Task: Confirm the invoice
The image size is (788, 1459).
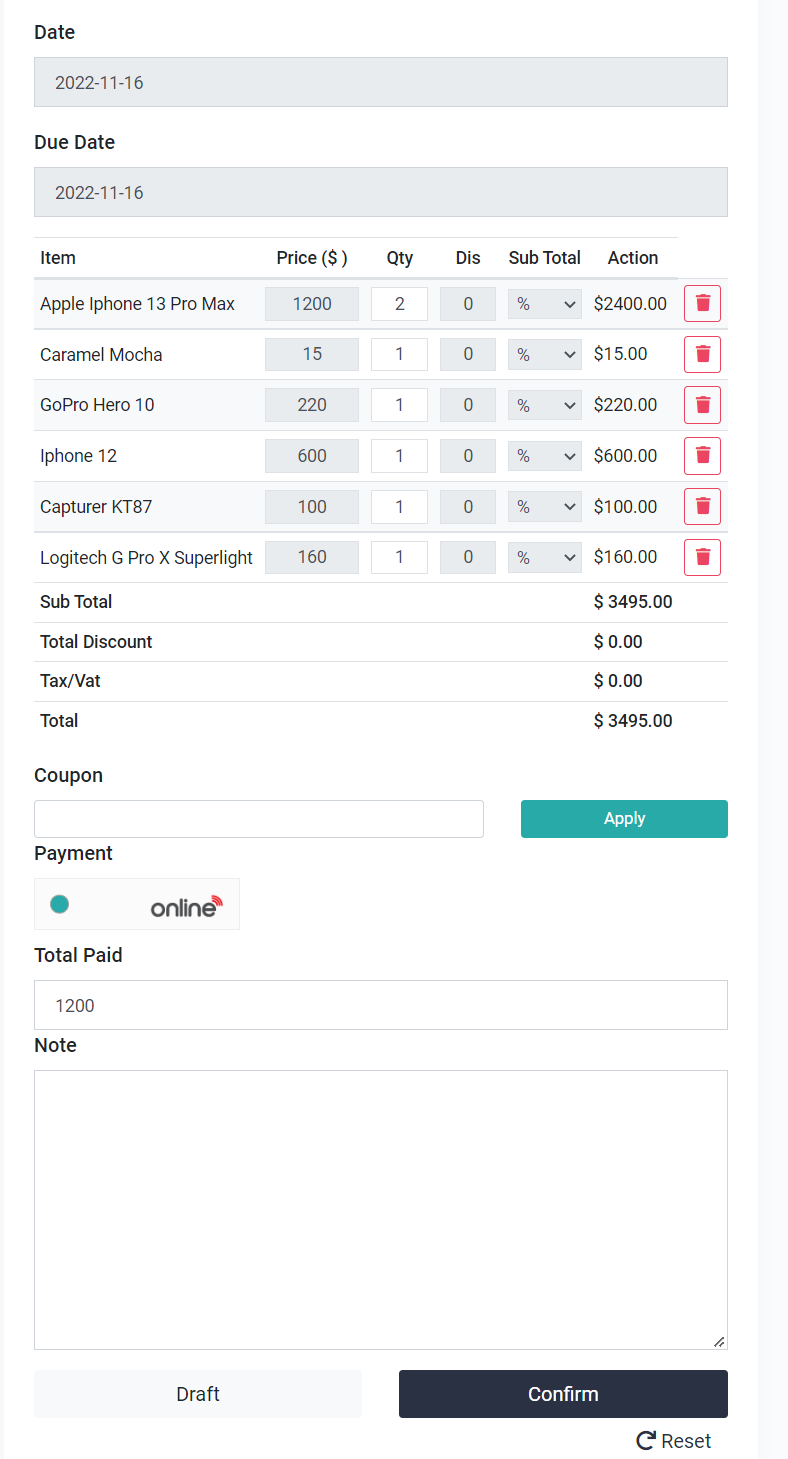Action: coord(563,1394)
